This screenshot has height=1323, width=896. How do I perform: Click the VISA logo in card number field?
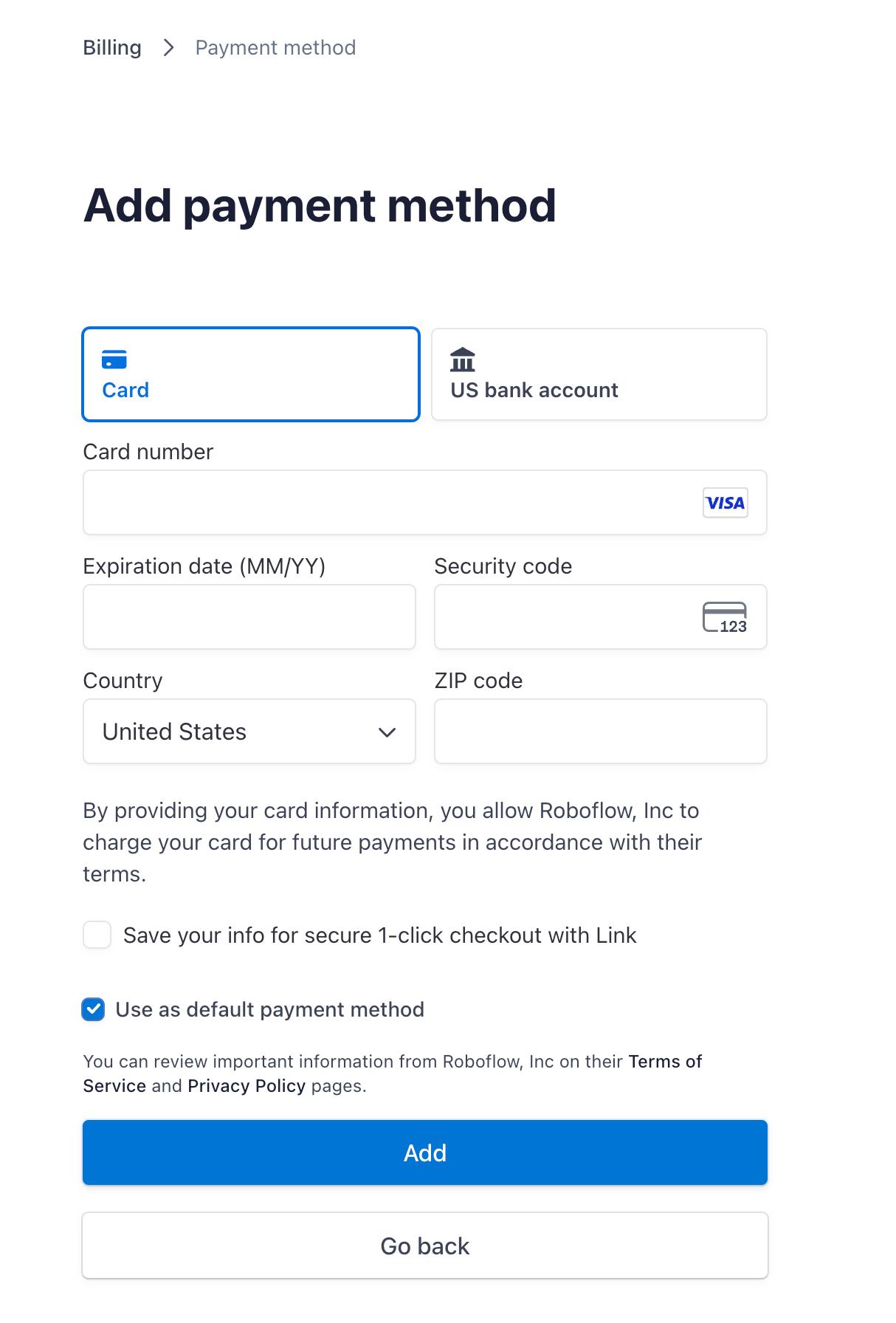pos(725,503)
